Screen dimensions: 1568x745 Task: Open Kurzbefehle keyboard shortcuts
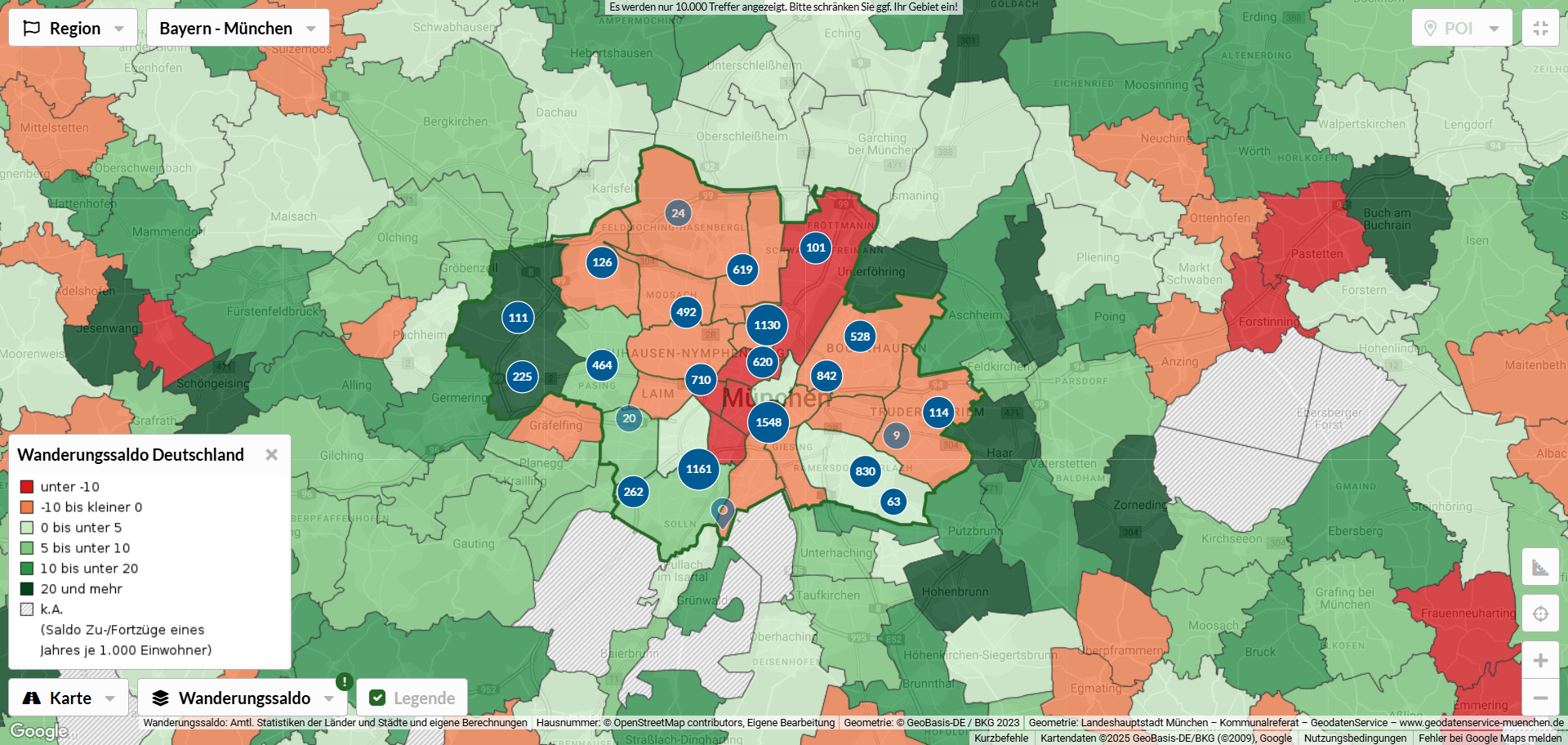(1001, 738)
